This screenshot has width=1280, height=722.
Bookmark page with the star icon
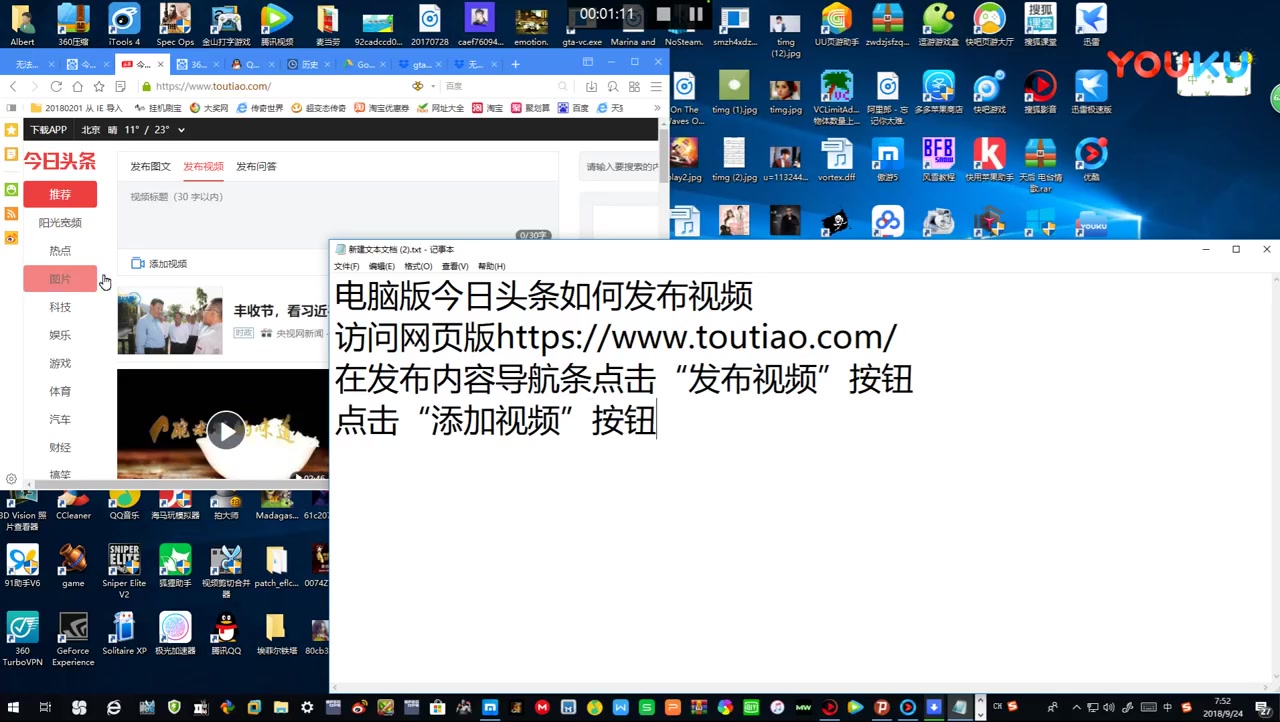click(x=99, y=87)
